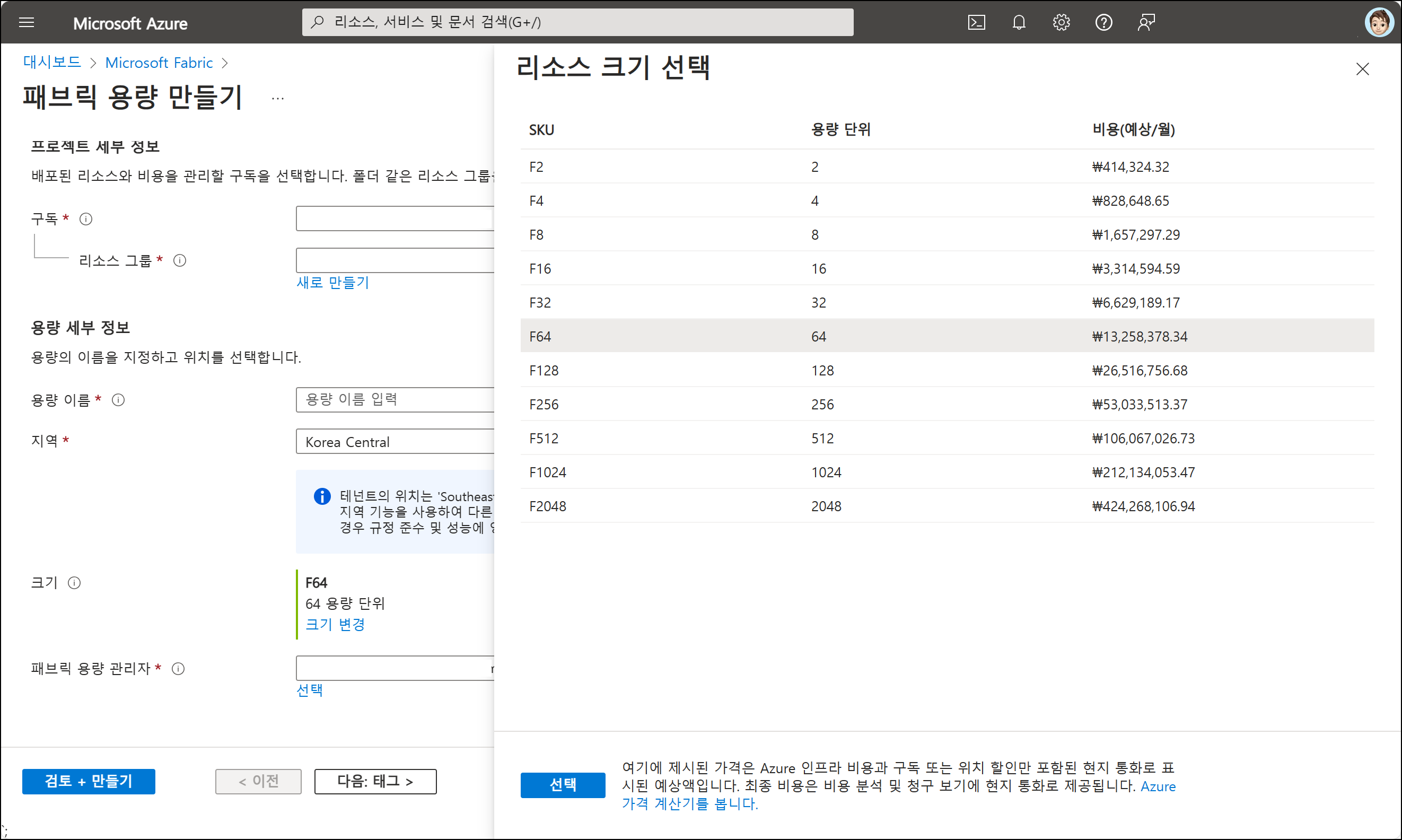1402x840 pixels.
Task: Open the 구독 dropdown field
Action: (x=395, y=218)
